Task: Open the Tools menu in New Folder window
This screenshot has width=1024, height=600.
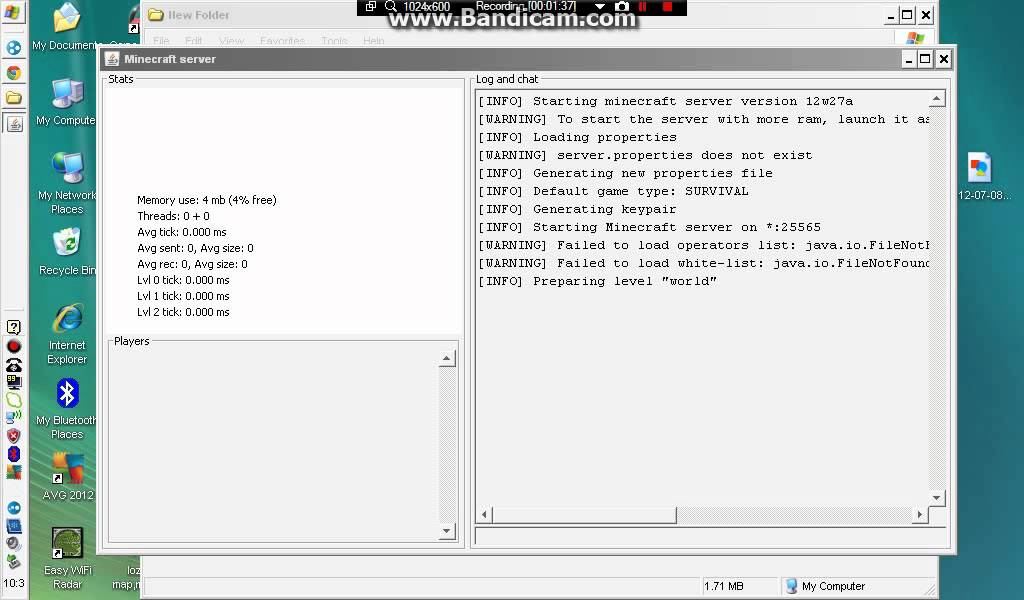Action: click(334, 40)
